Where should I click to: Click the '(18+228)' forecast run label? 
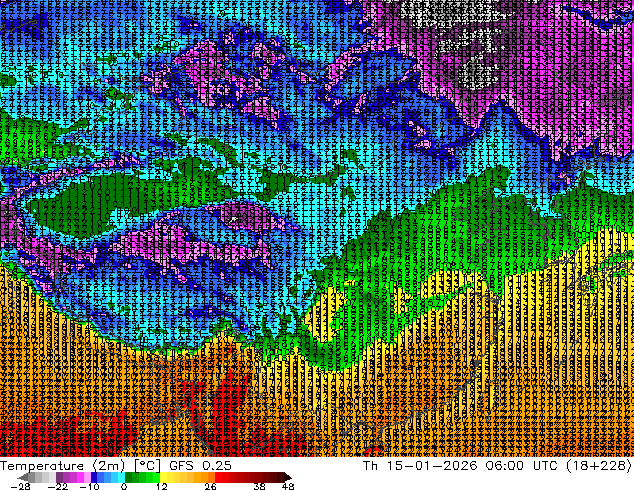coord(600,466)
